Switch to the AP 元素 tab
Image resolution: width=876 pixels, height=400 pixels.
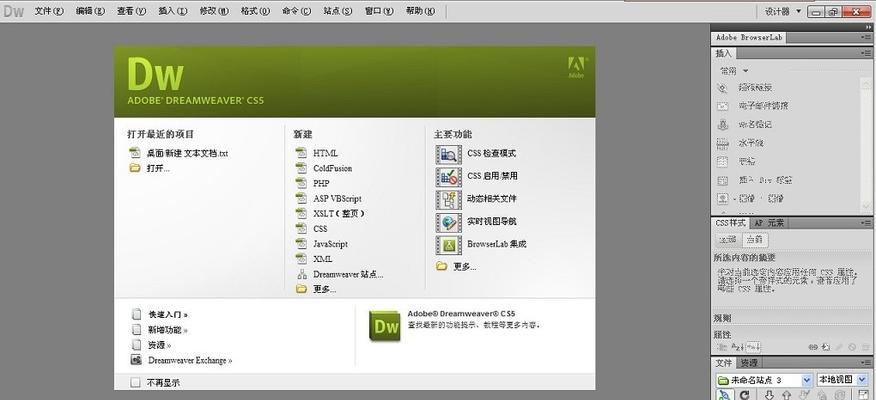768,223
